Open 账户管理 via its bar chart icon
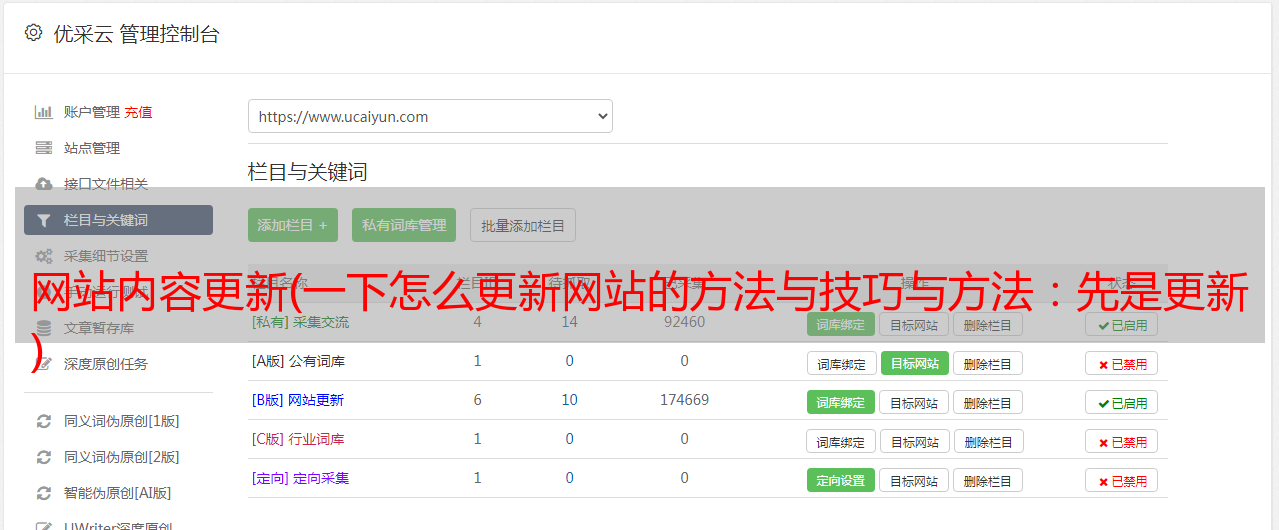This screenshot has height=530, width=1279. point(43,112)
